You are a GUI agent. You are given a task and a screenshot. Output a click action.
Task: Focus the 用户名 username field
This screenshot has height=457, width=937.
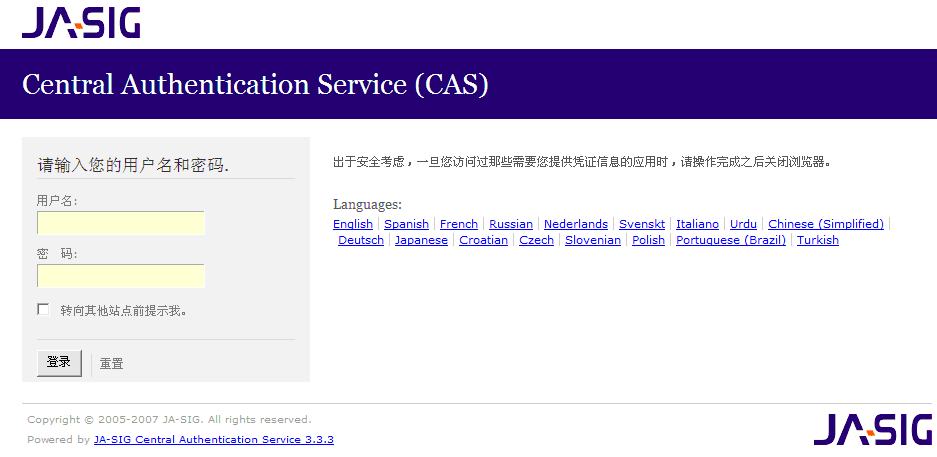(121, 223)
